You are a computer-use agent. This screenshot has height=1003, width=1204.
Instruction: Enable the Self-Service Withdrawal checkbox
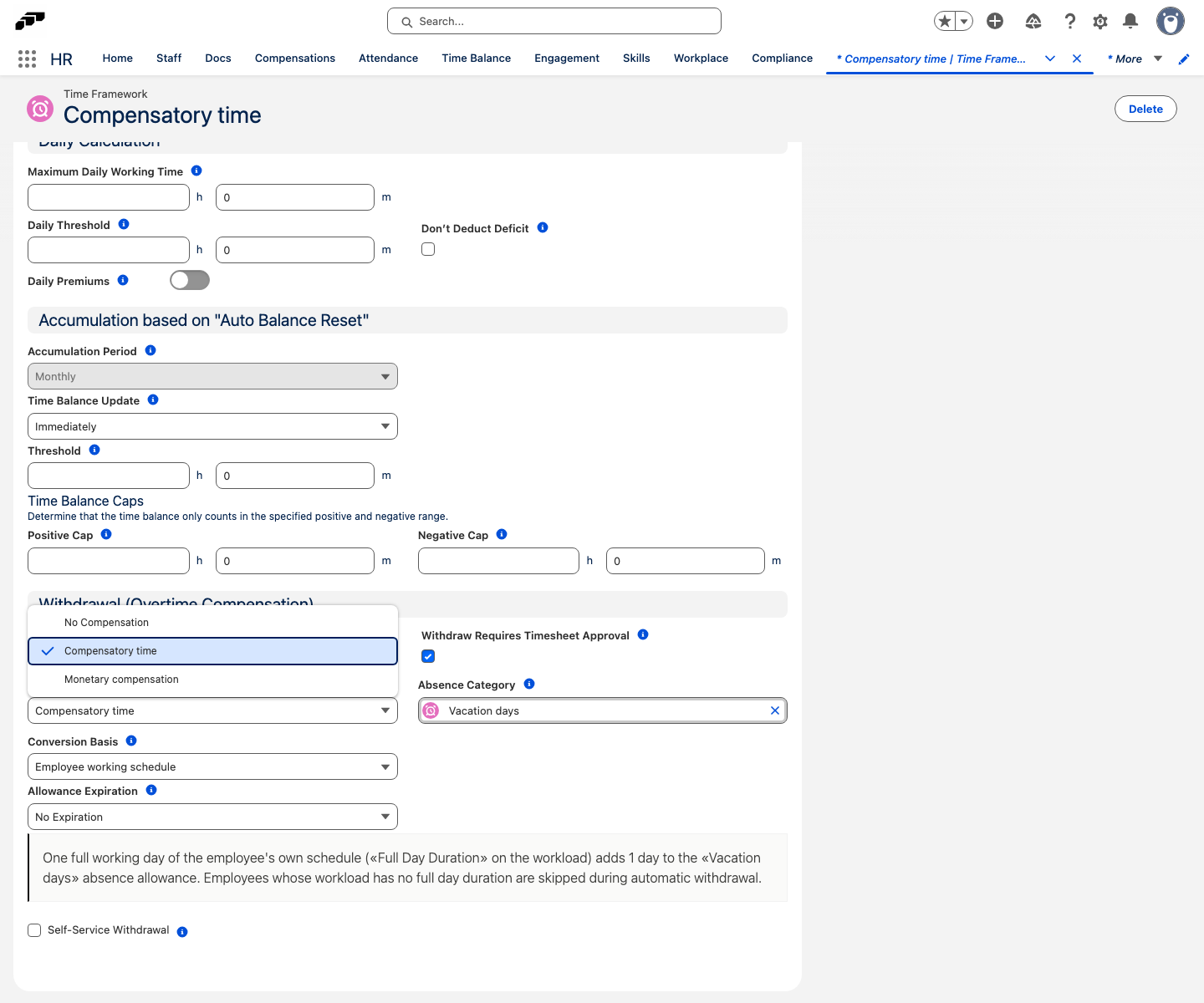(x=34, y=930)
